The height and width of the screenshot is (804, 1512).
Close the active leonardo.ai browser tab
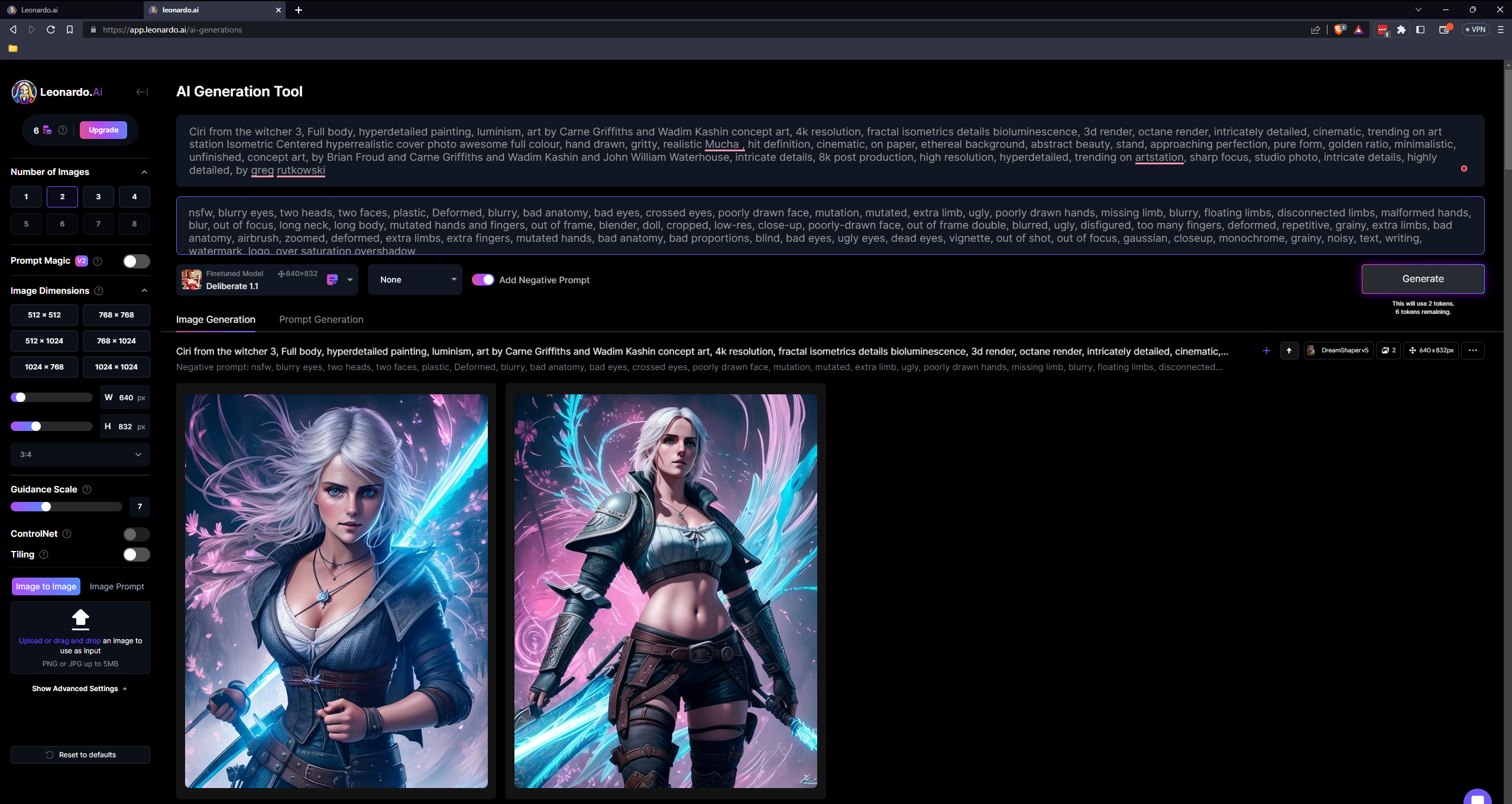279,10
